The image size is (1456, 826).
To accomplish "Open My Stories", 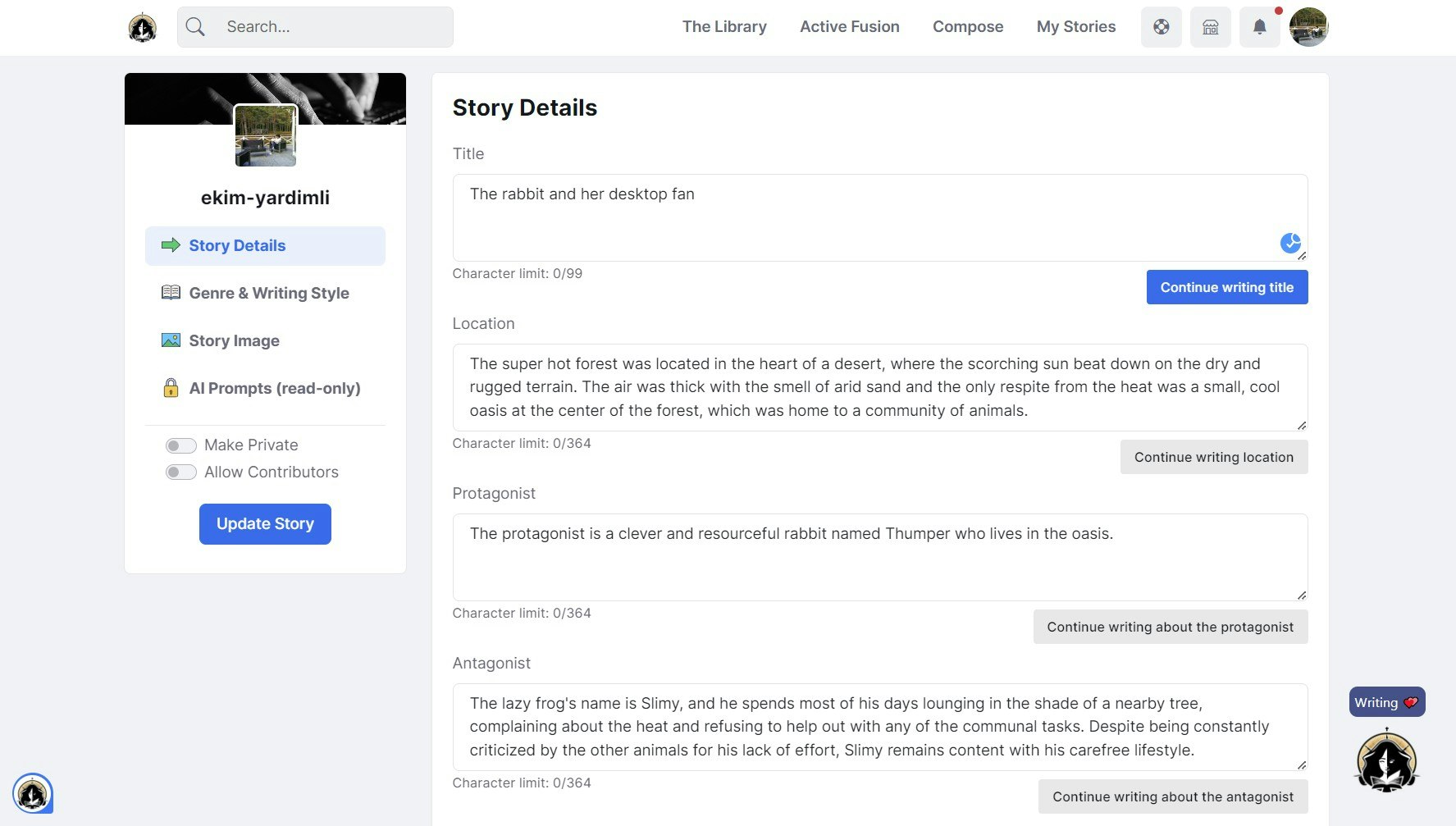I will (x=1076, y=27).
